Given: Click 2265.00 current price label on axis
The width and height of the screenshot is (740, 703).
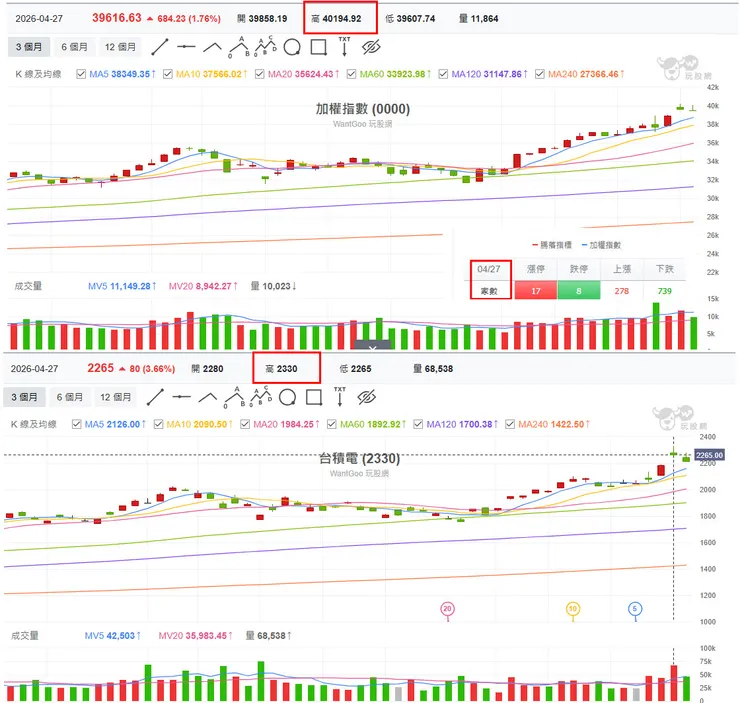Looking at the screenshot, I should [709, 455].
